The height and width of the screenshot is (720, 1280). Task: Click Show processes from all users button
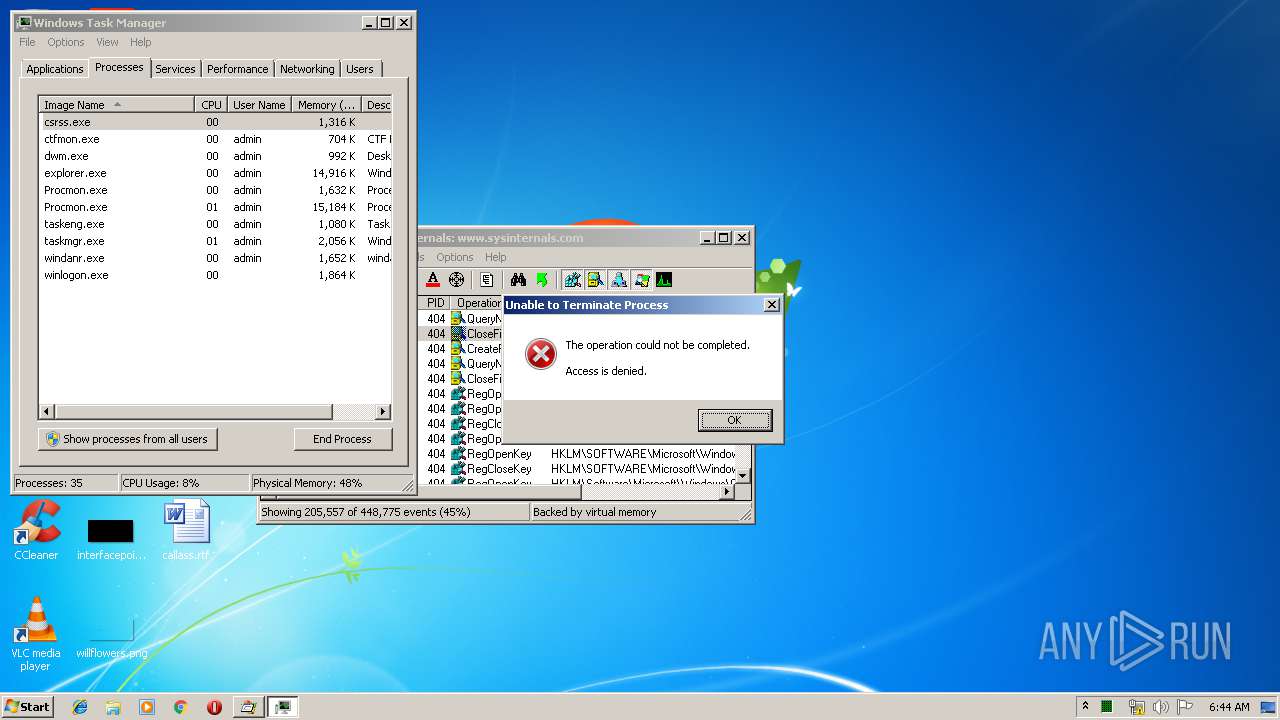[x=127, y=439]
